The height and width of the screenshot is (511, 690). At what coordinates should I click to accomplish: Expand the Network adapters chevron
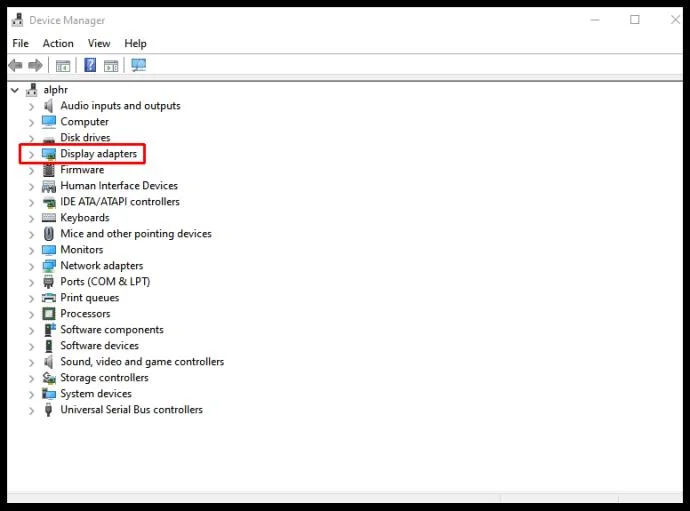pyautogui.click(x=31, y=266)
